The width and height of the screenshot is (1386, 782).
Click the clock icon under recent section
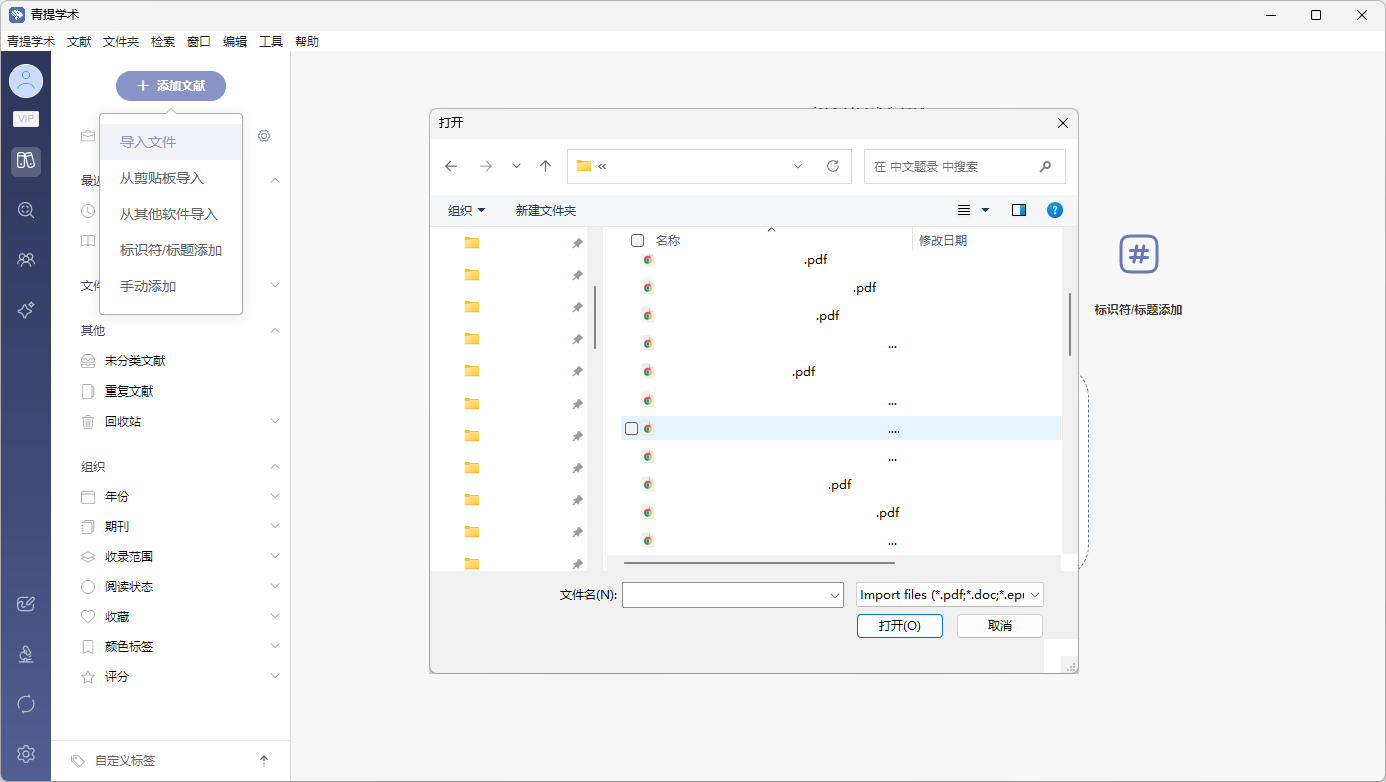(88, 211)
